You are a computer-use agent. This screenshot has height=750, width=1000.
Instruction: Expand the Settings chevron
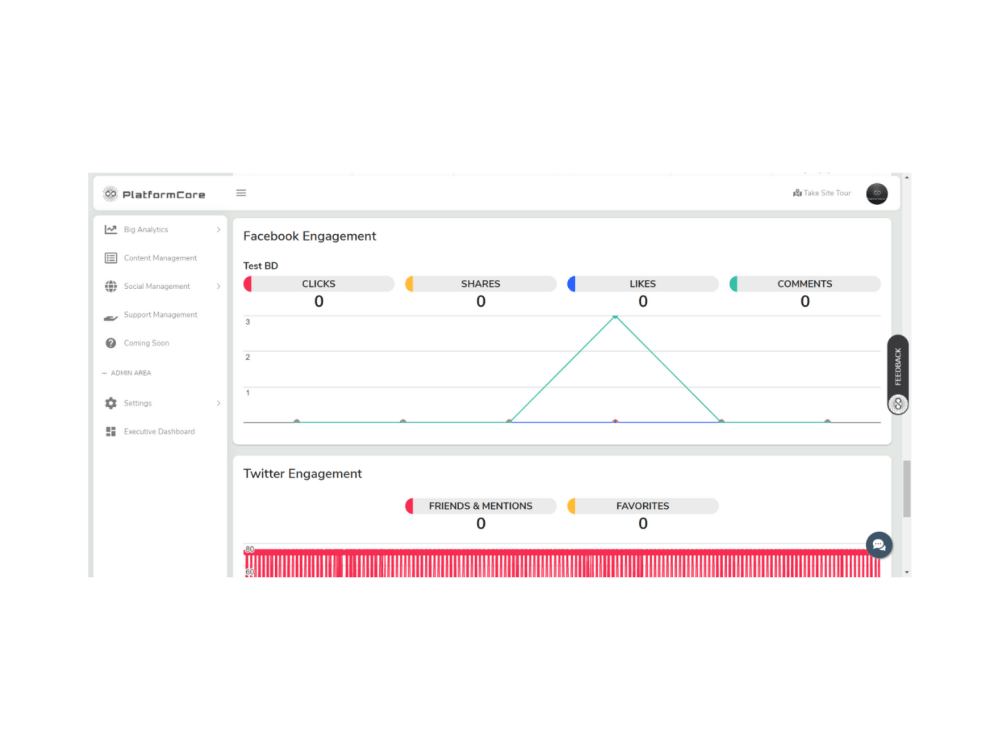pos(218,403)
